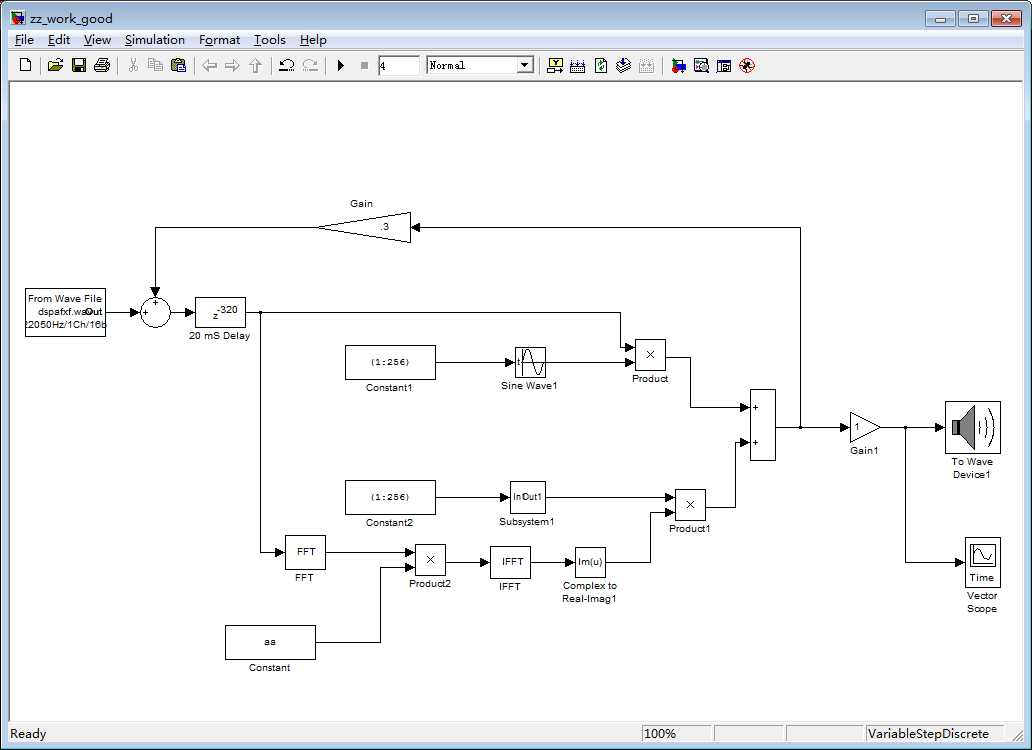The height and width of the screenshot is (750, 1032).
Task: Go up to parent system arrow icon
Action: point(255,65)
